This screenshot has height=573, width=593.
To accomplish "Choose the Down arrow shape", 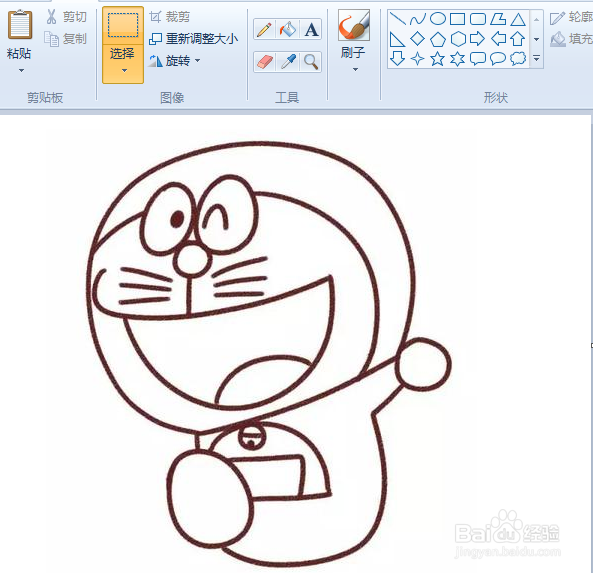I will 397,59.
